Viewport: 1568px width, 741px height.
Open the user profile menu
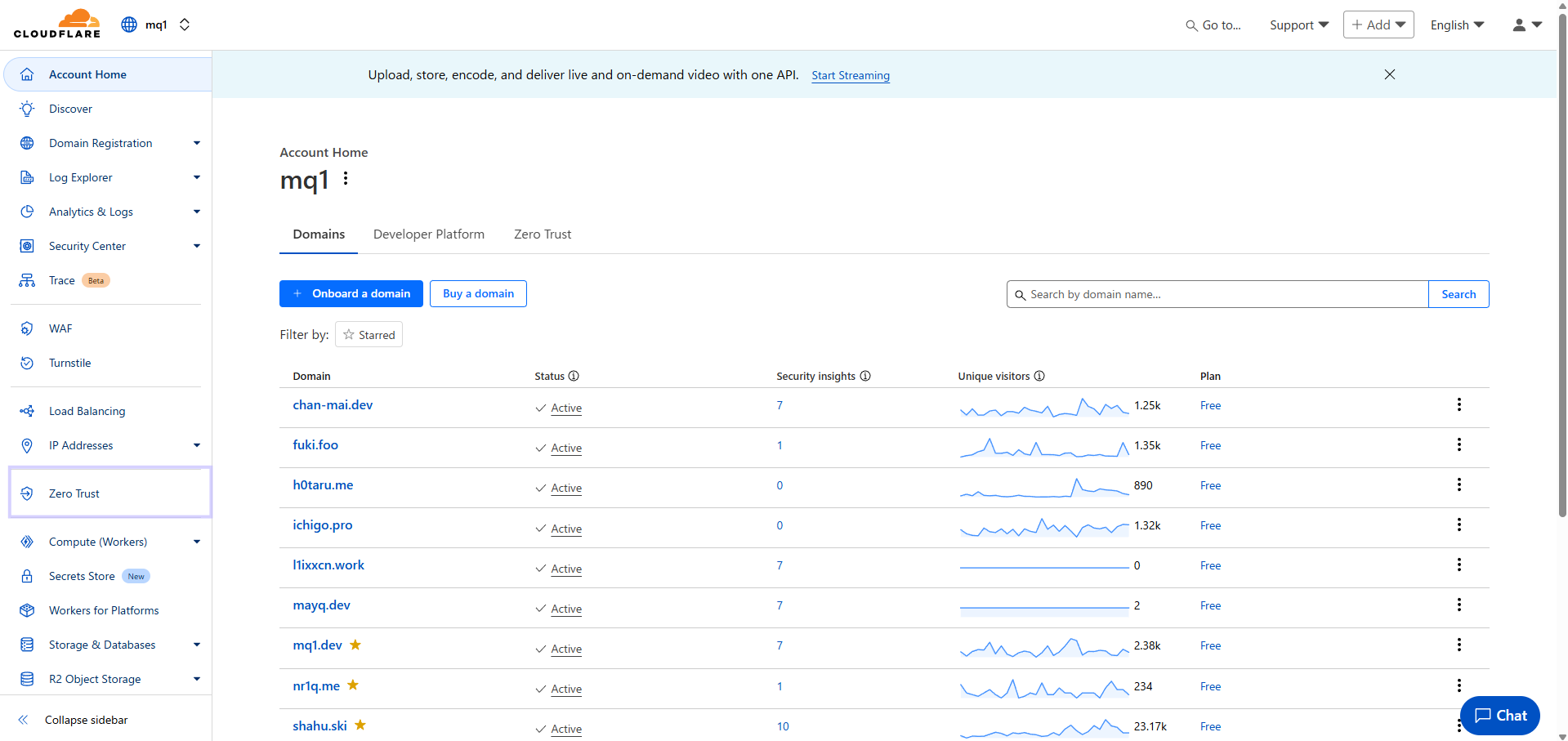1527,25
